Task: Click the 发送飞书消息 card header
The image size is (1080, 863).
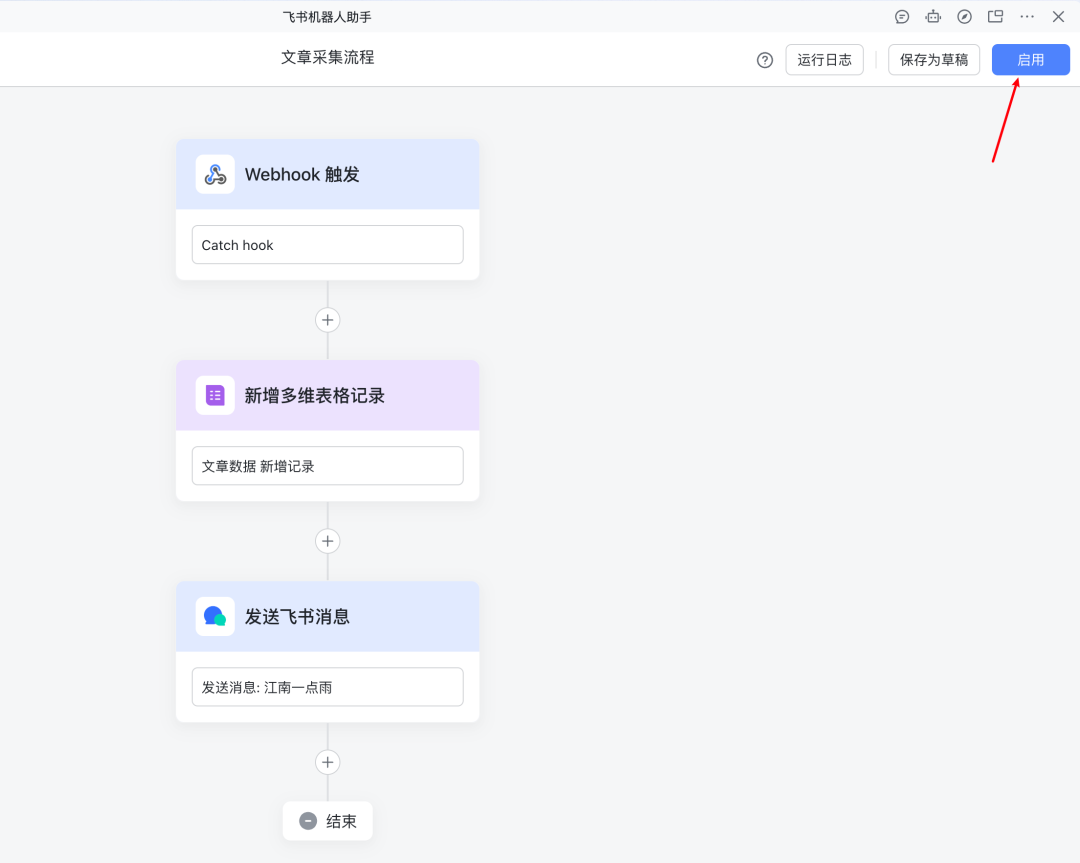Action: pos(328,616)
